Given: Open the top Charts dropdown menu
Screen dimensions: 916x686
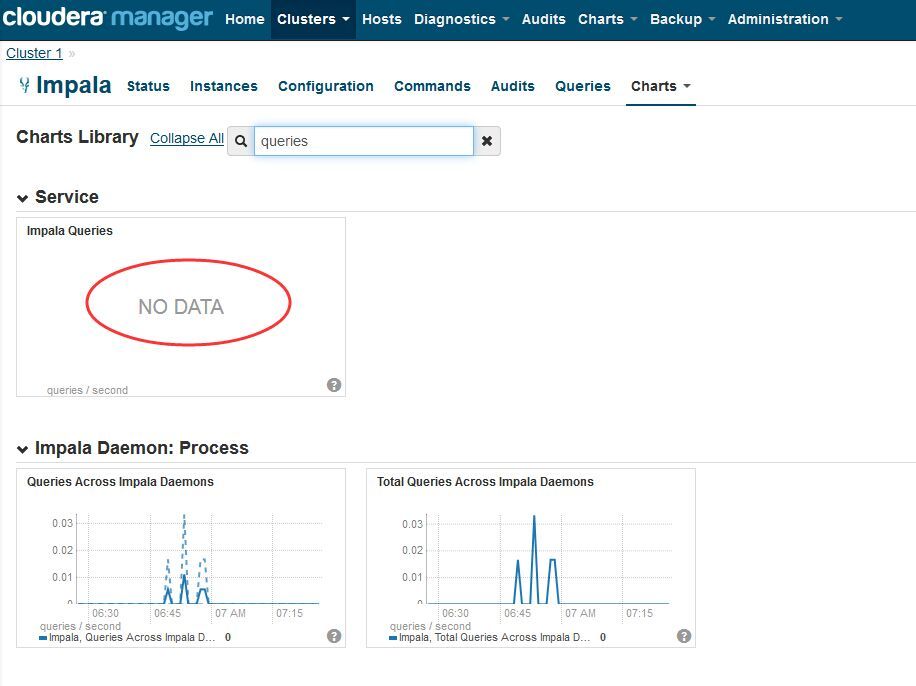Looking at the screenshot, I should pyautogui.click(x=608, y=19).
